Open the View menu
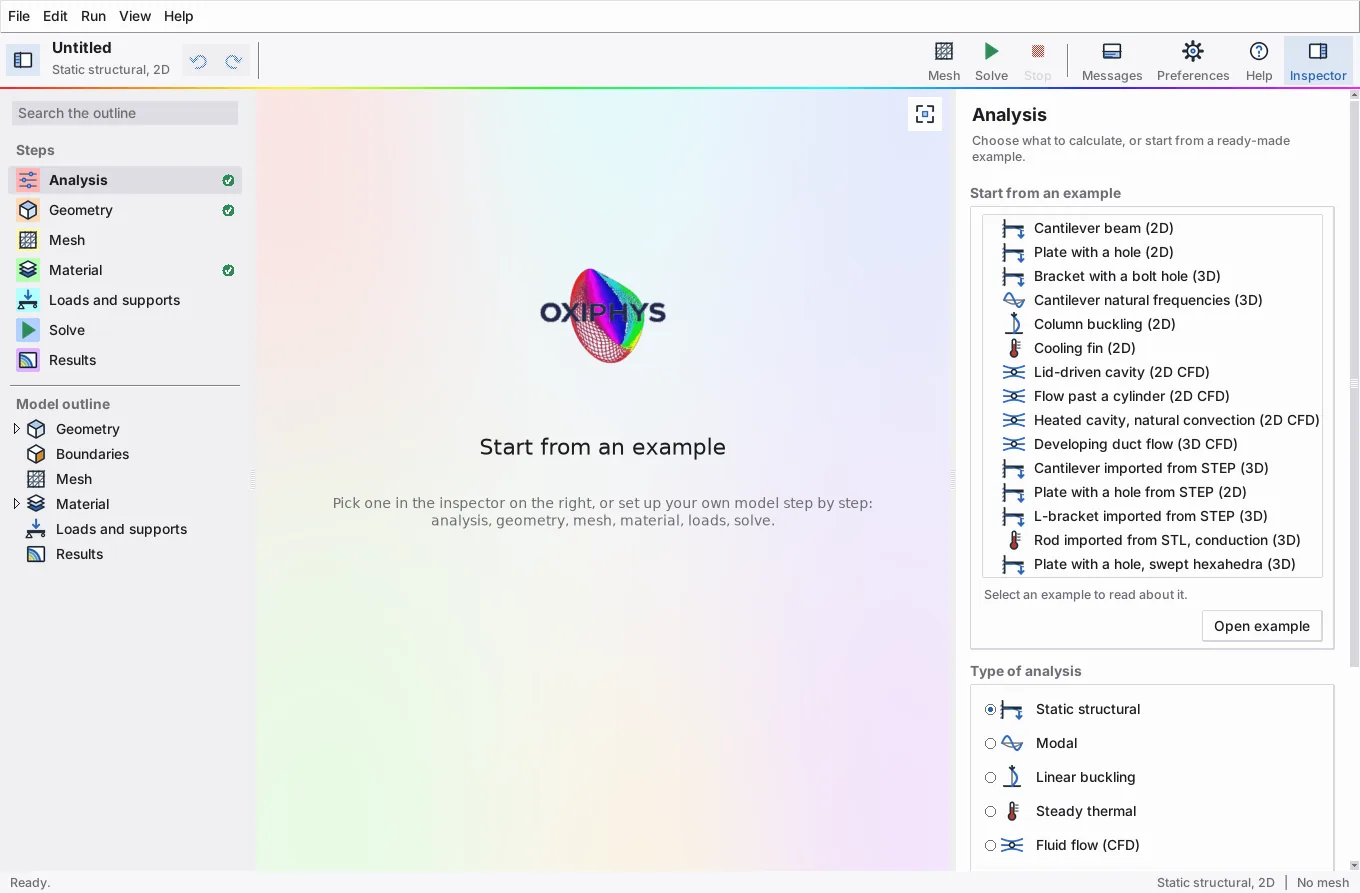The width and height of the screenshot is (1360, 893). coord(135,16)
